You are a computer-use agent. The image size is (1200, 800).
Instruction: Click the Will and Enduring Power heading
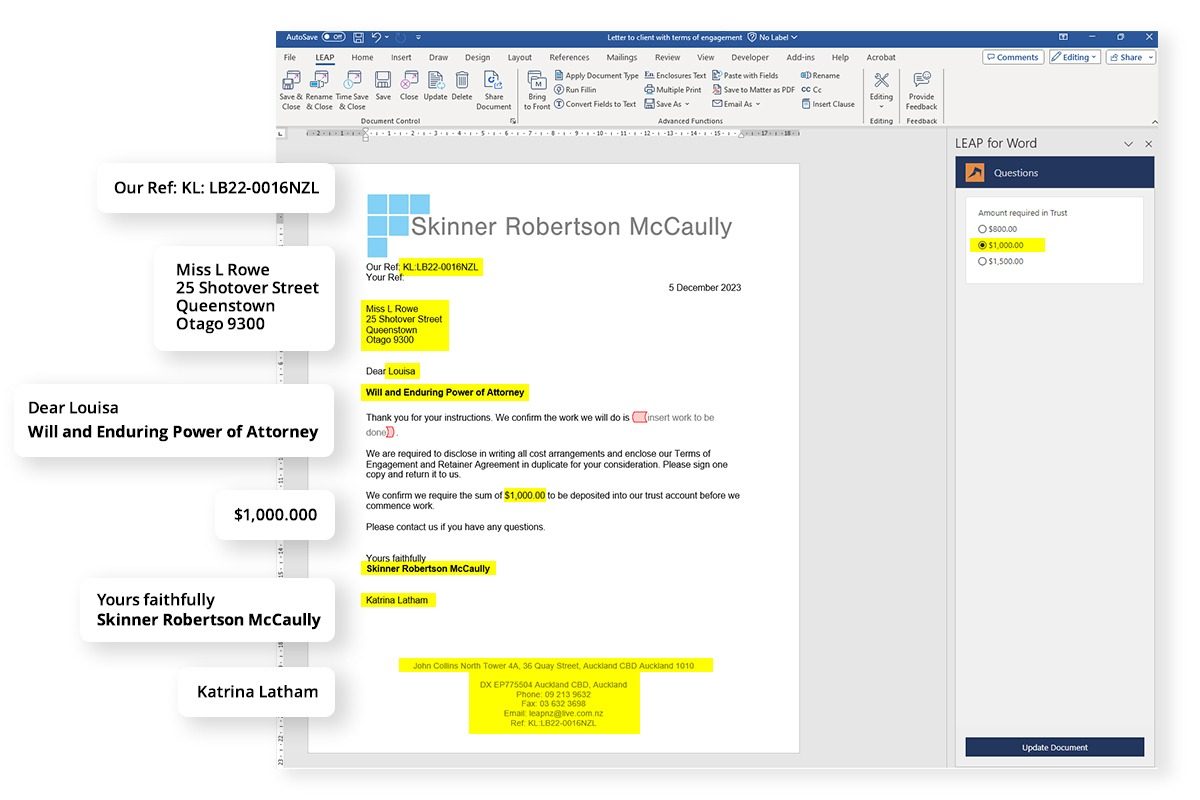click(x=445, y=392)
